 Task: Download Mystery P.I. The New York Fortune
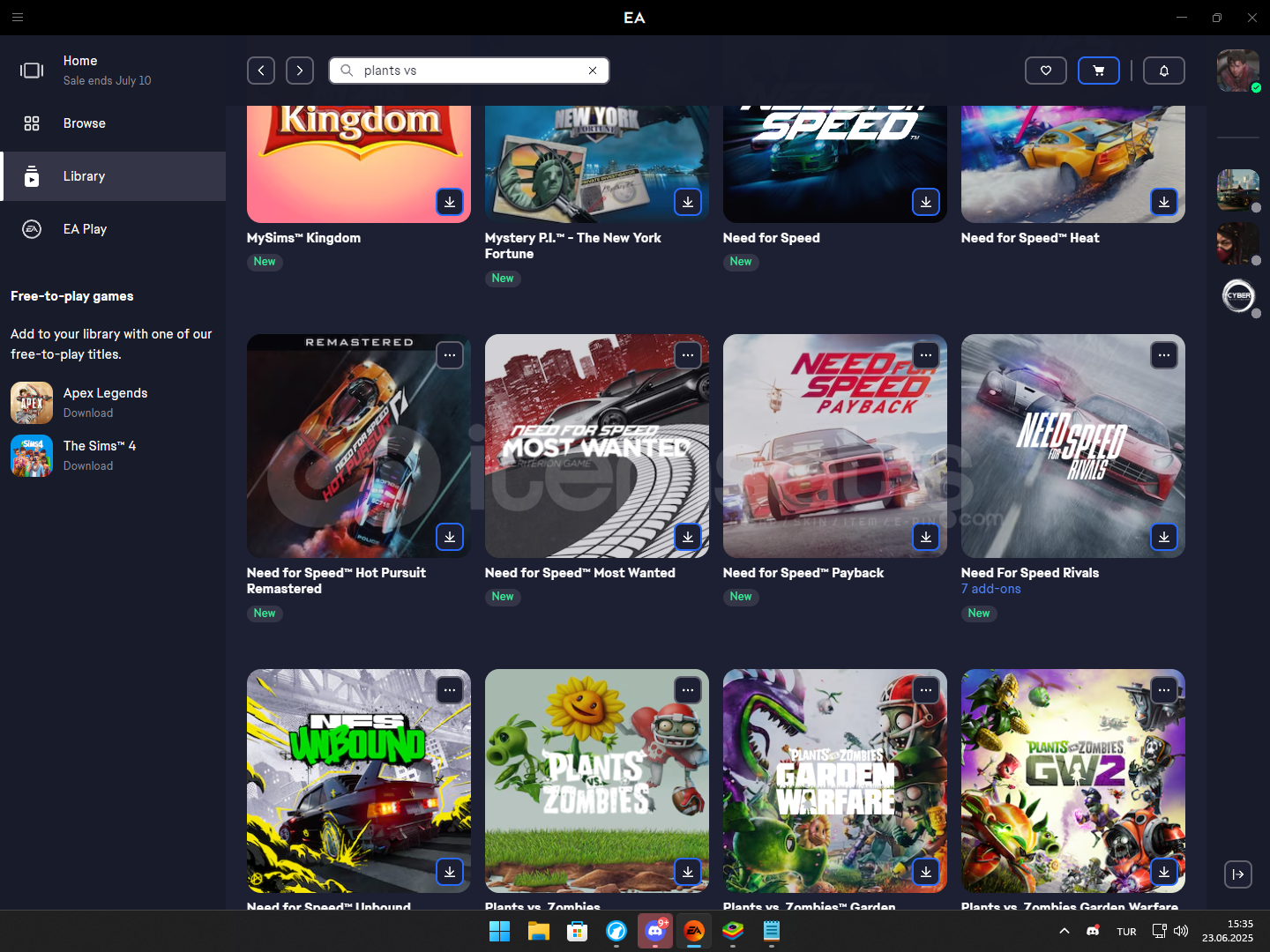click(x=688, y=202)
